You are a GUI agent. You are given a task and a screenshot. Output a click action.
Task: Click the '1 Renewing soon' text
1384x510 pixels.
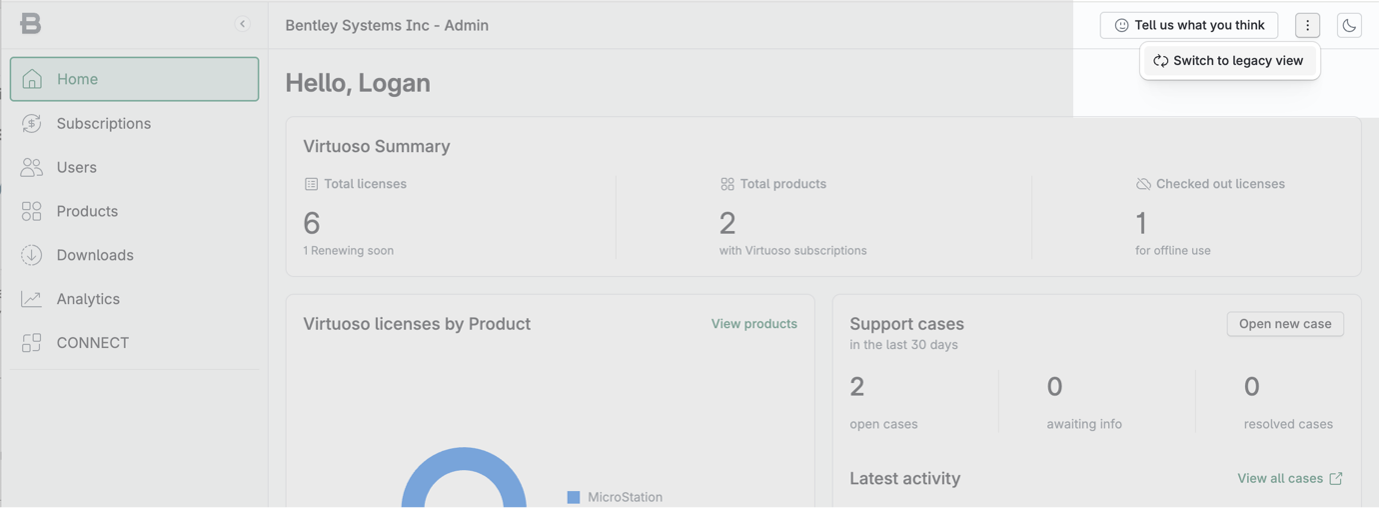click(350, 252)
